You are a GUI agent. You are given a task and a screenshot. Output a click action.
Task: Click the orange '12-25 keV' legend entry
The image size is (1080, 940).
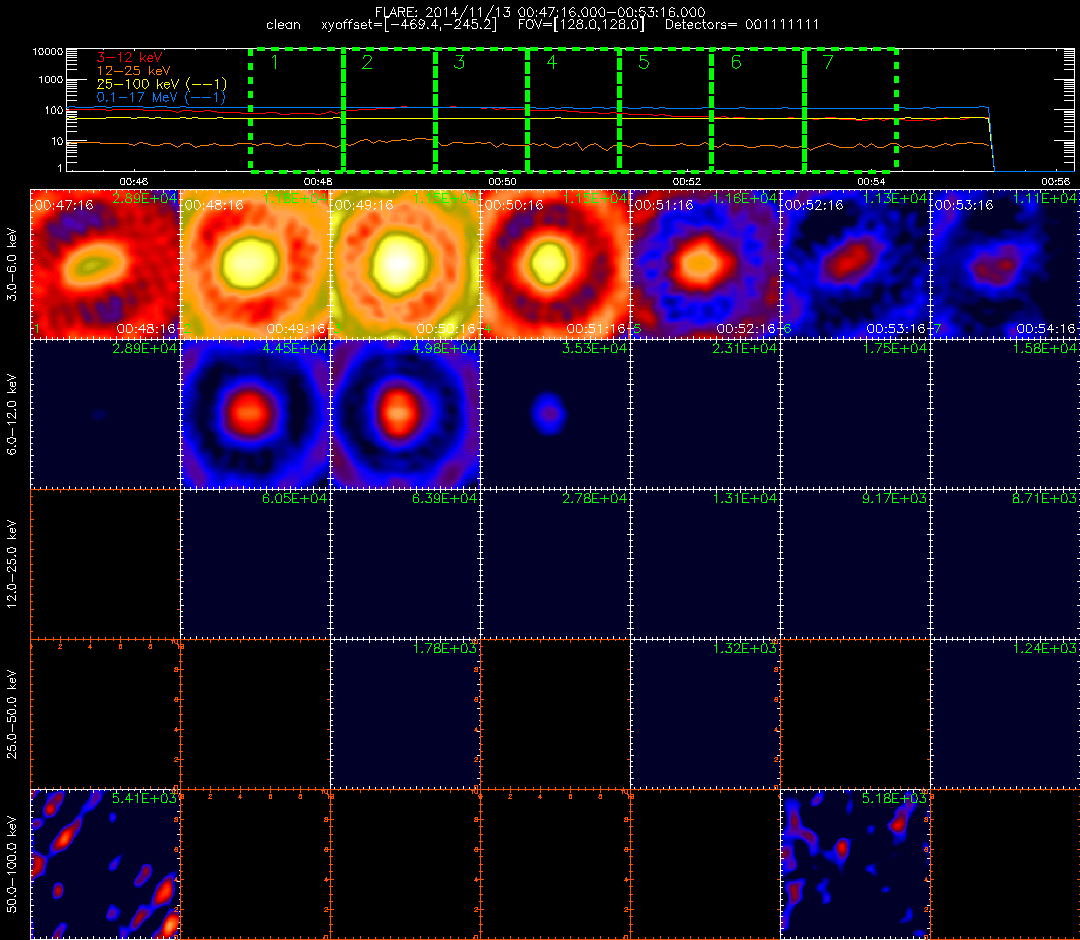[133, 70]
